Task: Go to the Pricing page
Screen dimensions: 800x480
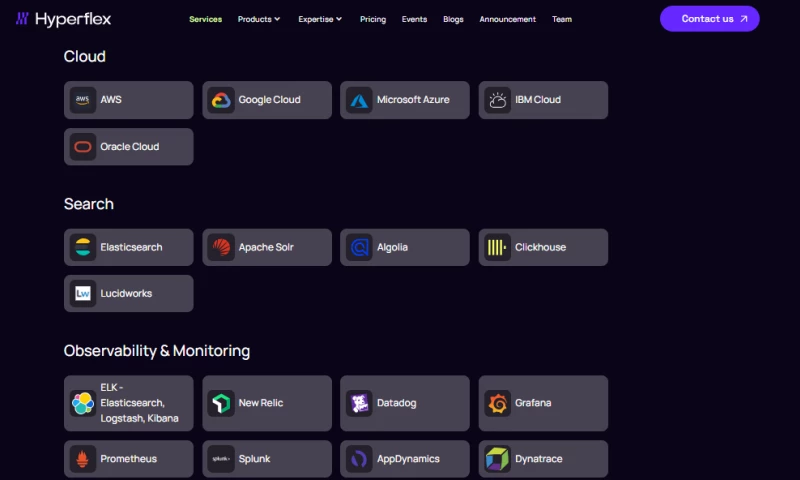Action: [x=373, y=19]
